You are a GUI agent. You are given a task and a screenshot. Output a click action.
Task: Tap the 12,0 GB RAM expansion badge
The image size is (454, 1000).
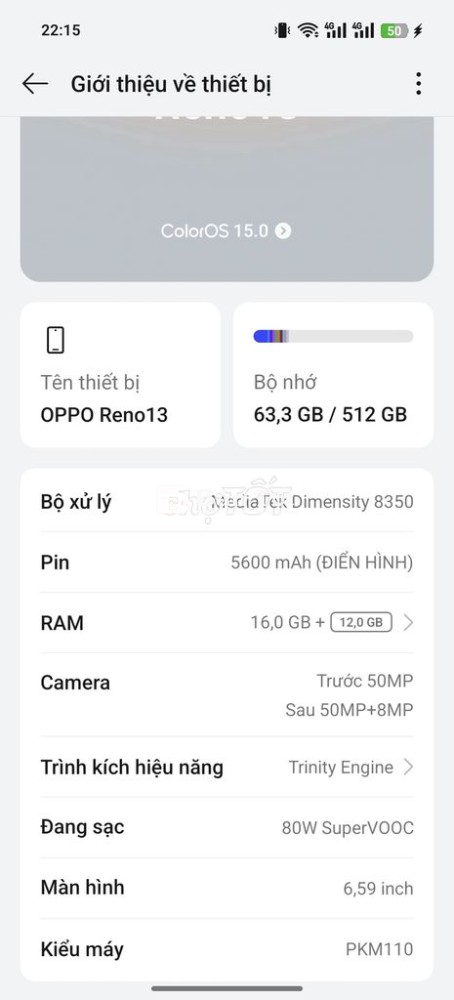click(361, 622)
